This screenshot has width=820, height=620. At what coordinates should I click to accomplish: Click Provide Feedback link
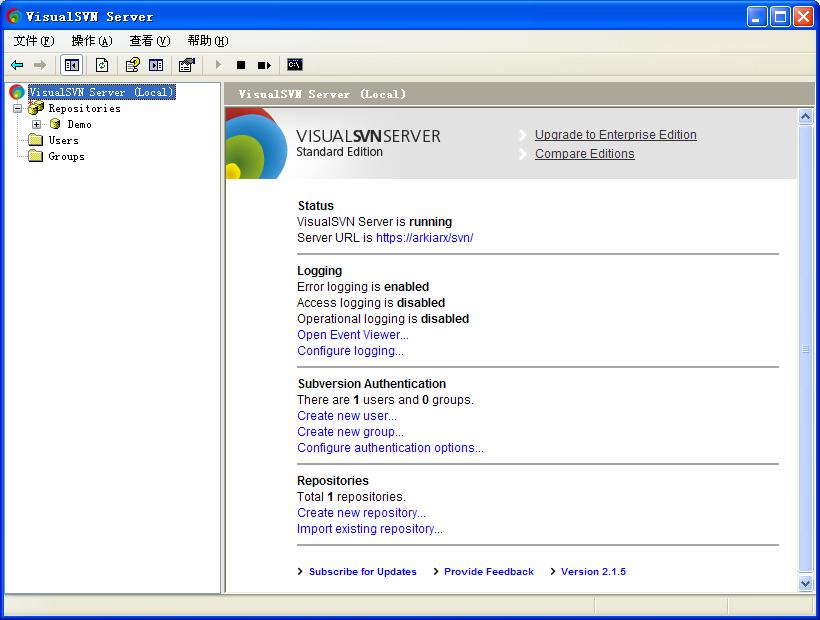(489, 571)
